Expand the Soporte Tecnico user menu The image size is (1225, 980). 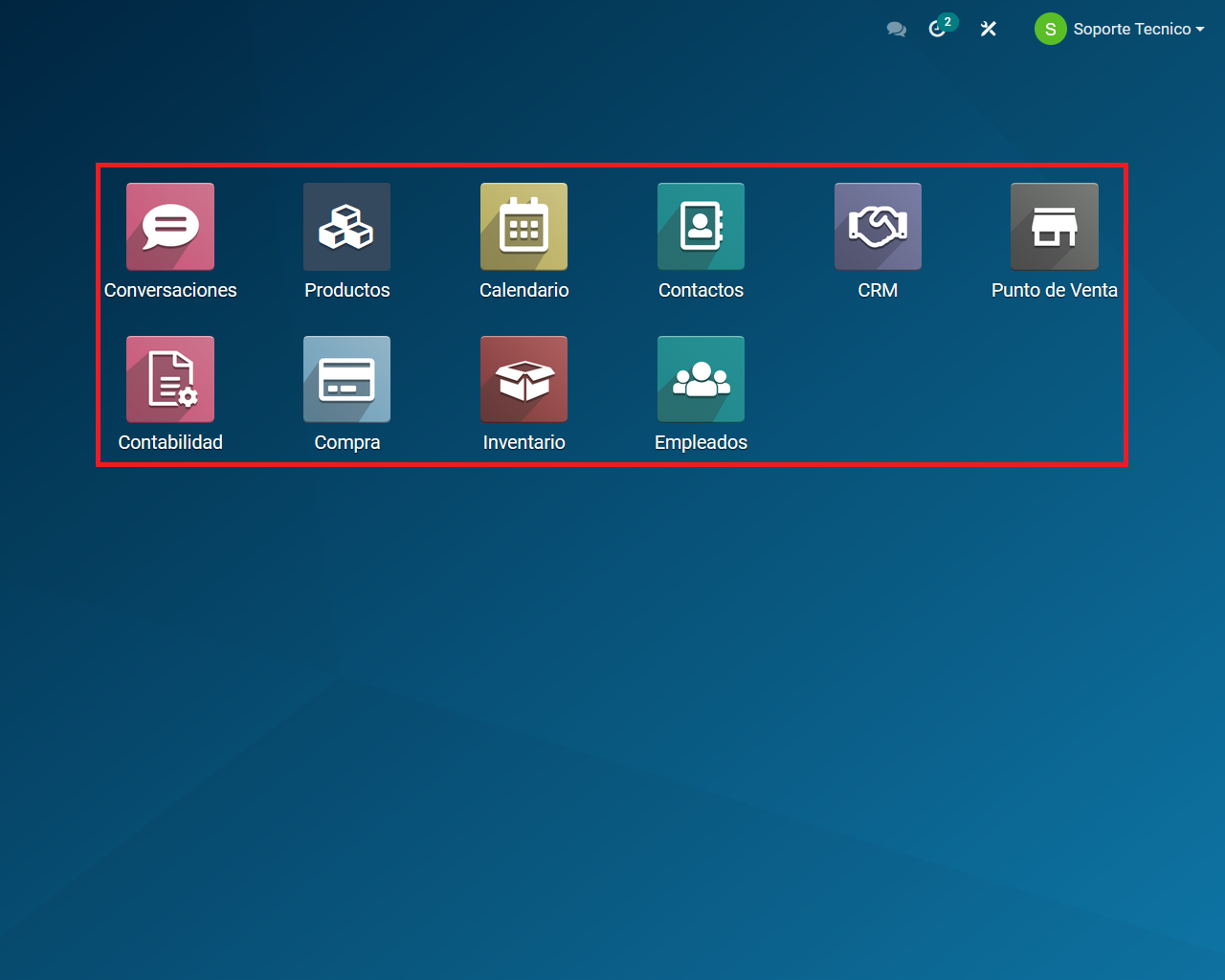pyautogui.click(x=1131, y=30)
